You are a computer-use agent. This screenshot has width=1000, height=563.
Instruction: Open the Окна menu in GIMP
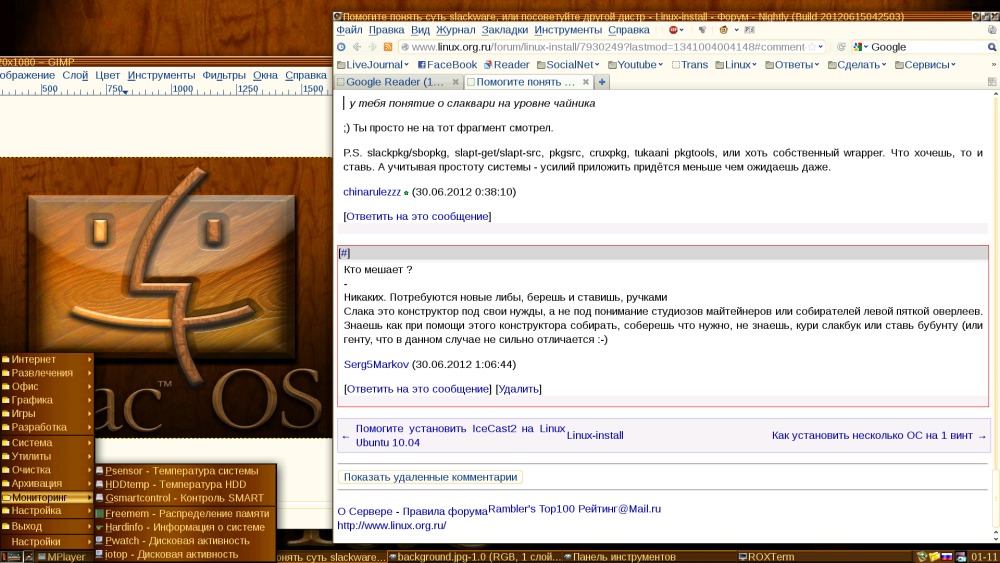pyautogui.click(x=265, y=75)
